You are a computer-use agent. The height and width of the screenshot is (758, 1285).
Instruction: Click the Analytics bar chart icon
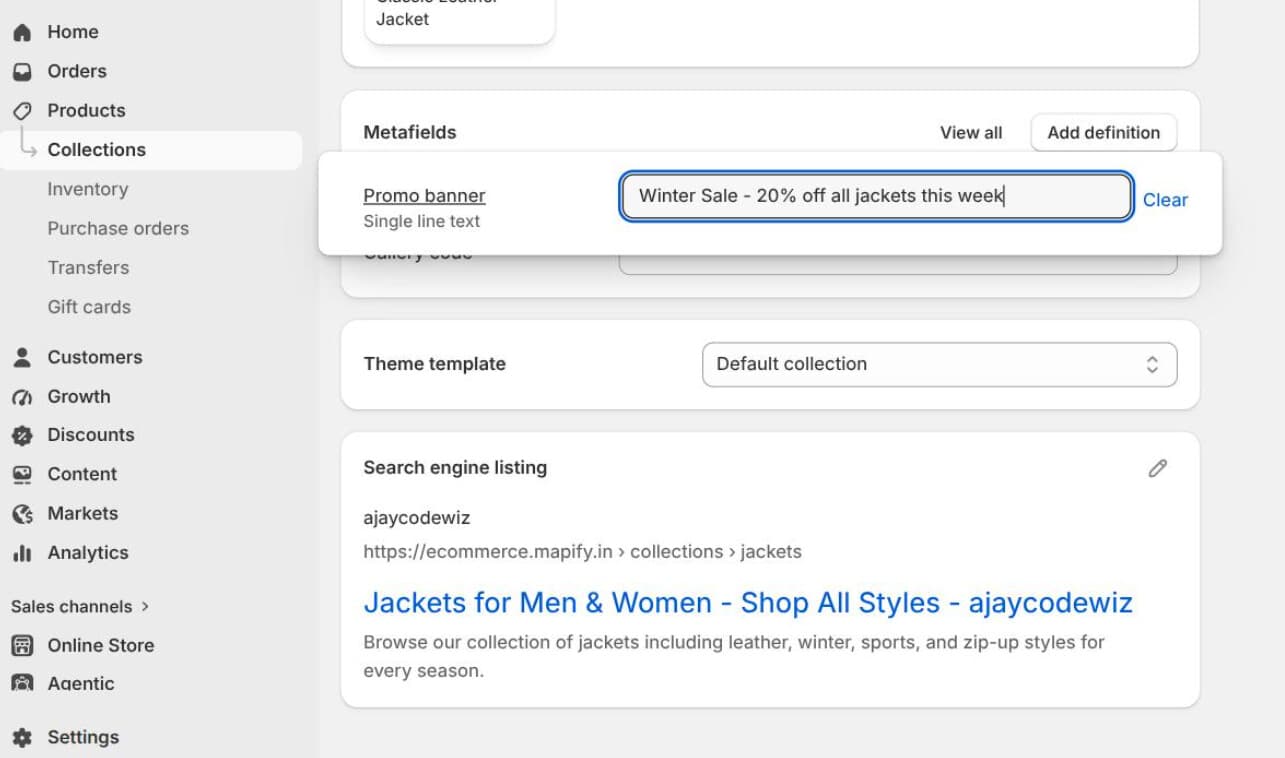point(22,553)
